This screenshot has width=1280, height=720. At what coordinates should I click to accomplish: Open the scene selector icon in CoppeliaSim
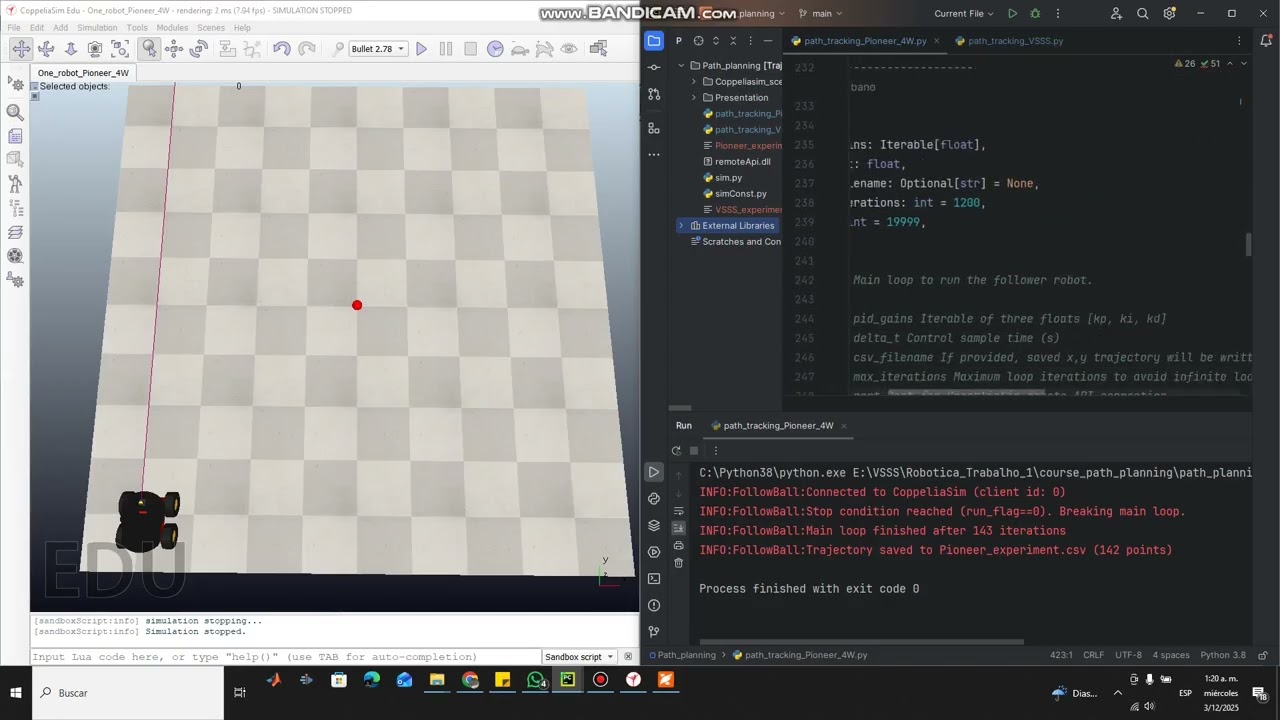click(598, 48)
